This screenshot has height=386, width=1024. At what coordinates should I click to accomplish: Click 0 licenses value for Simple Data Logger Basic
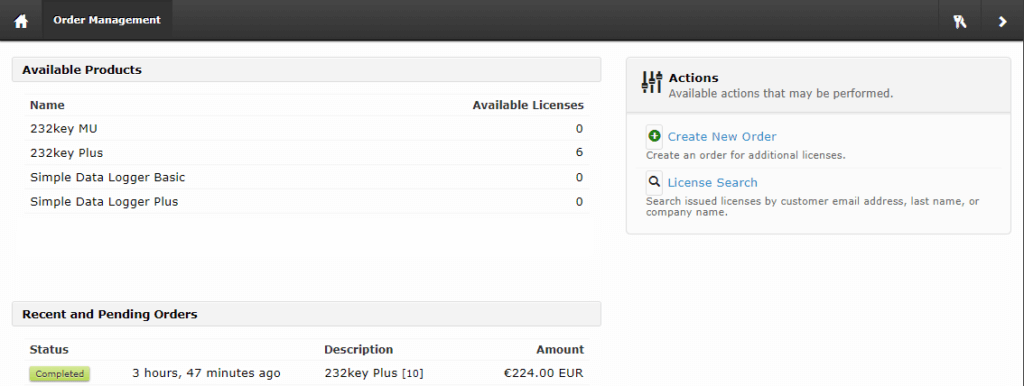[x=579, y=177]
